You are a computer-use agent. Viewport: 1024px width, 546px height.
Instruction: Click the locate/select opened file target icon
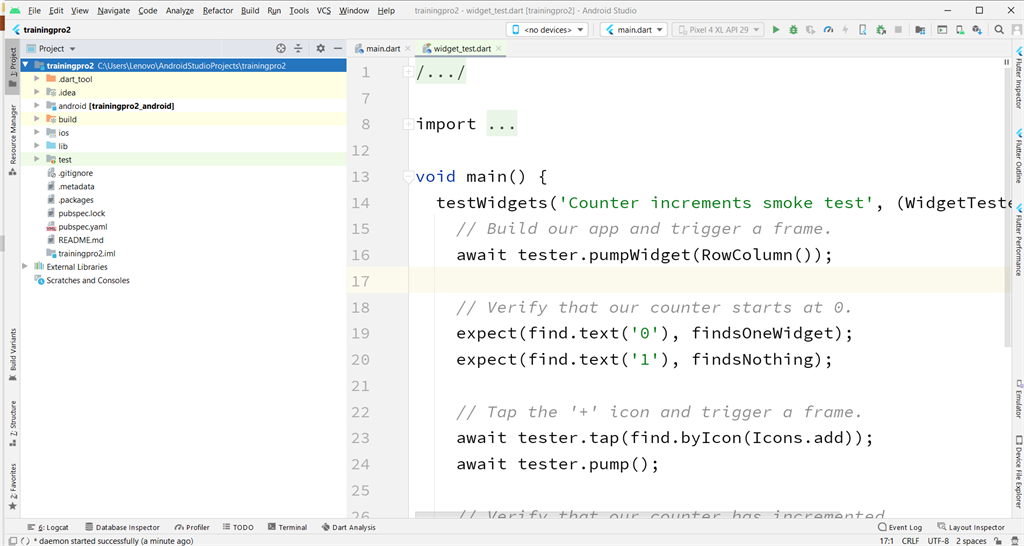(x=281, y=48)
